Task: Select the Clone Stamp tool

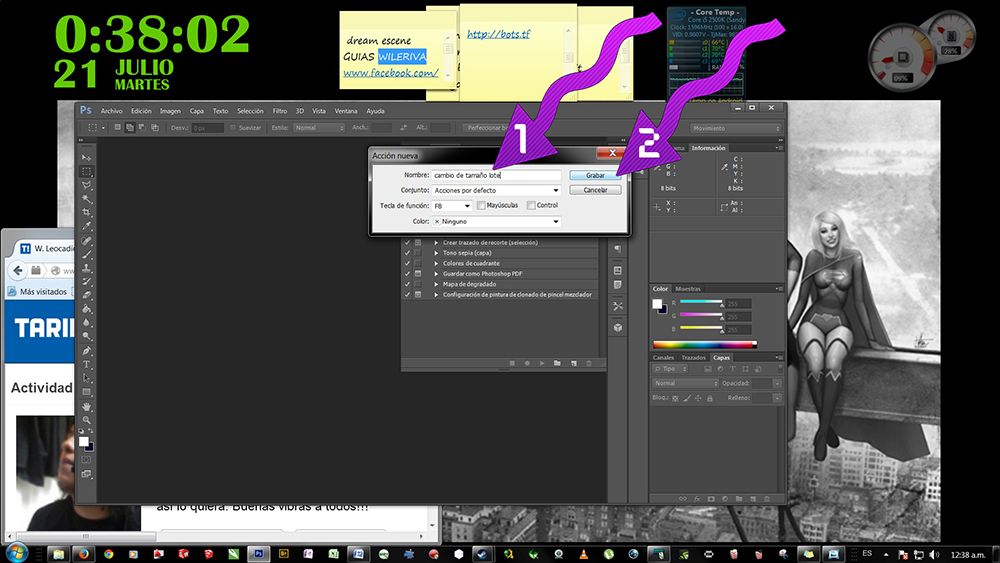Action: (86, 268)
